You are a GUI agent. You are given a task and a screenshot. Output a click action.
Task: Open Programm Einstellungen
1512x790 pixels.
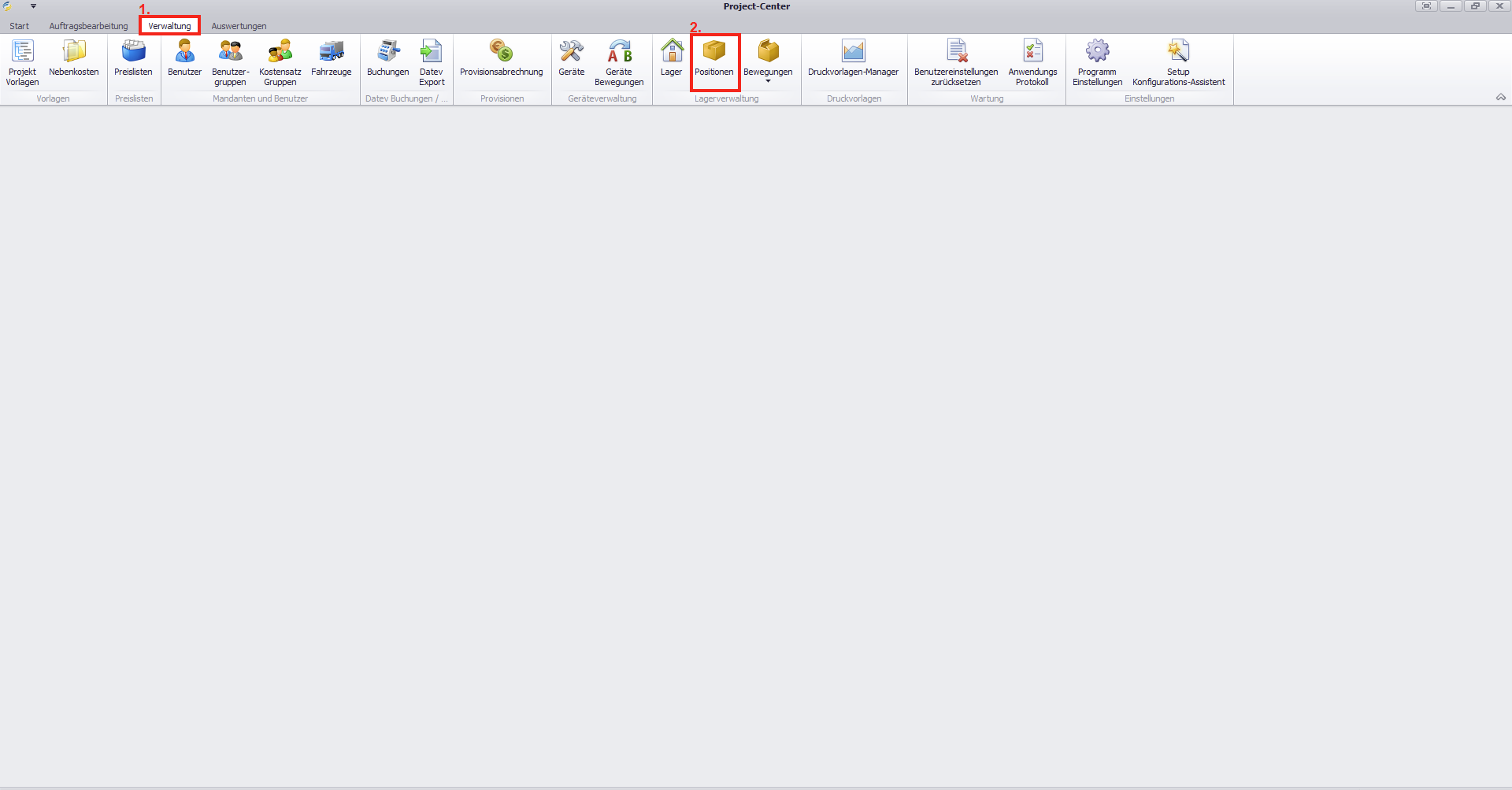point(1097,61)
